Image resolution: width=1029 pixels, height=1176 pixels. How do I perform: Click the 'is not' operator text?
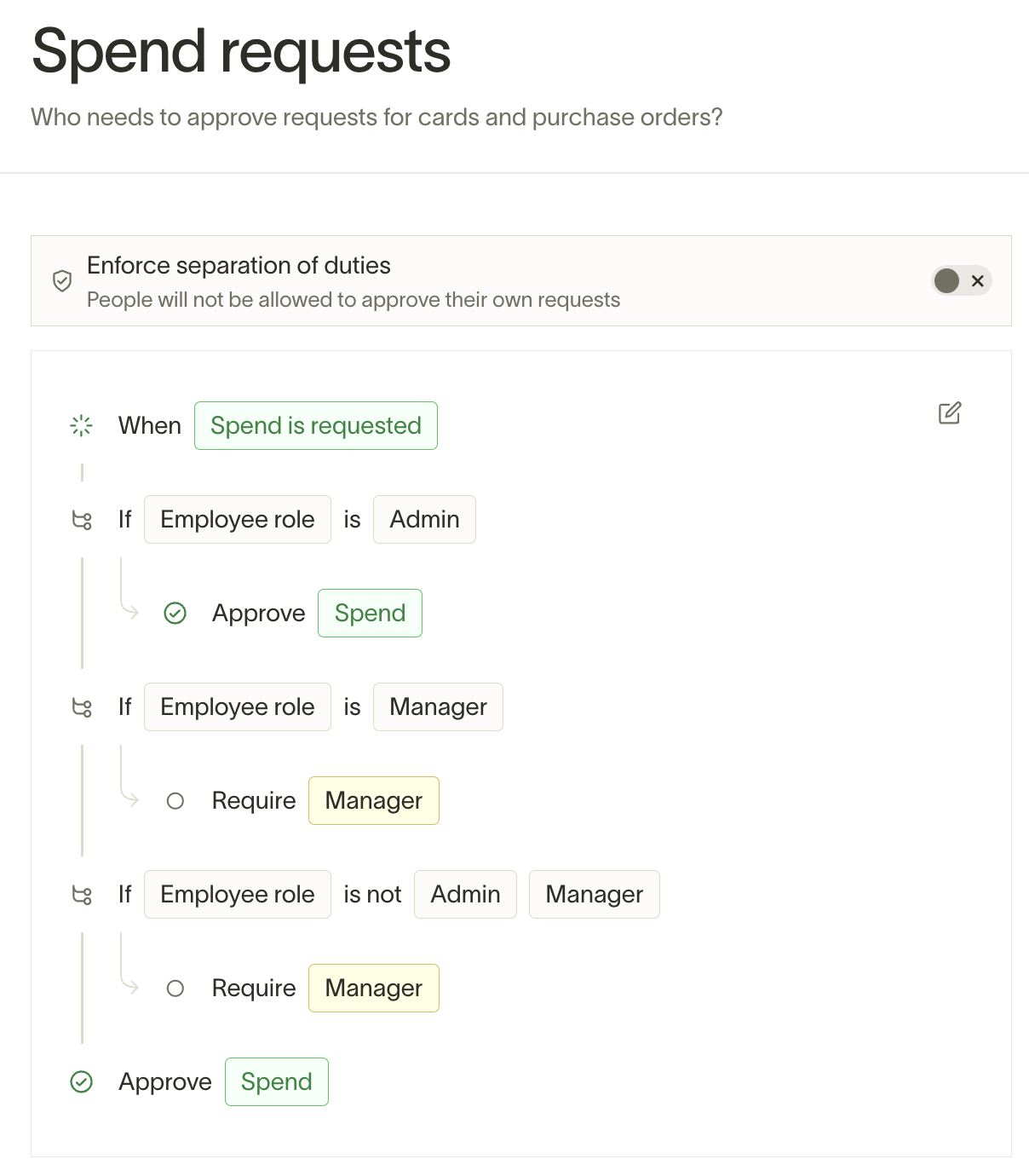tap(372, 894)
